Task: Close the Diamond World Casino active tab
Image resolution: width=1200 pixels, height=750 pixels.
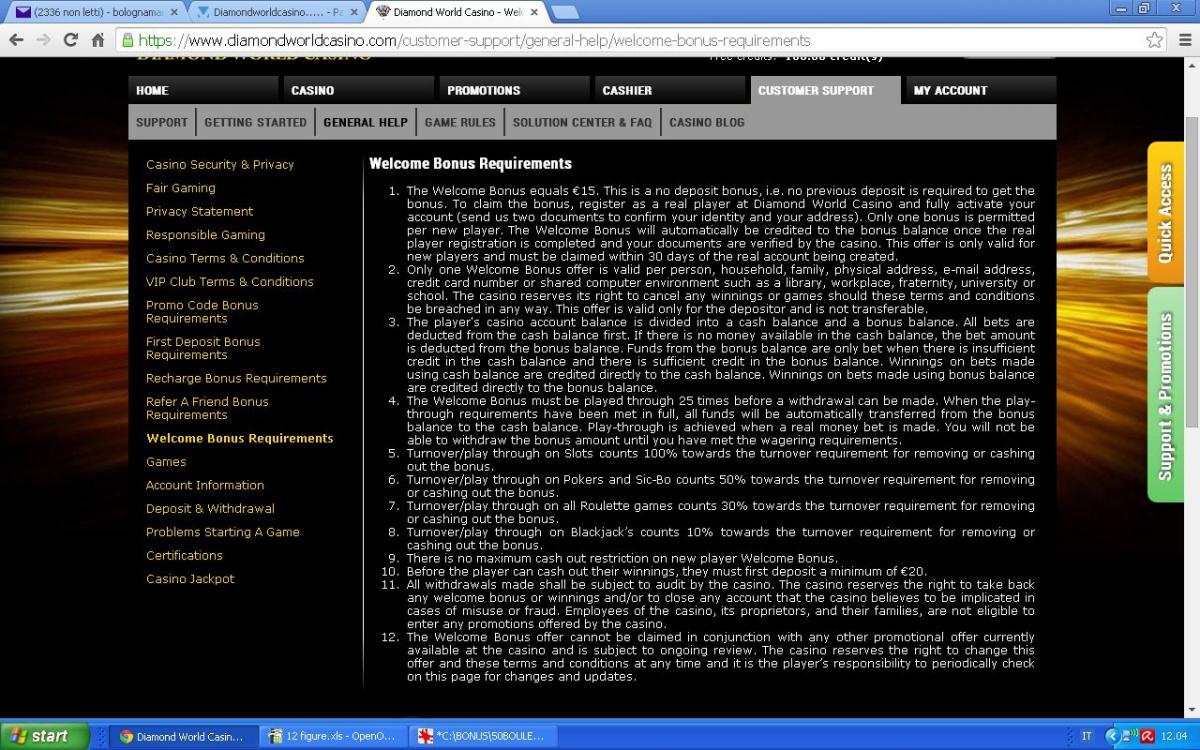Action: [535, 12]
